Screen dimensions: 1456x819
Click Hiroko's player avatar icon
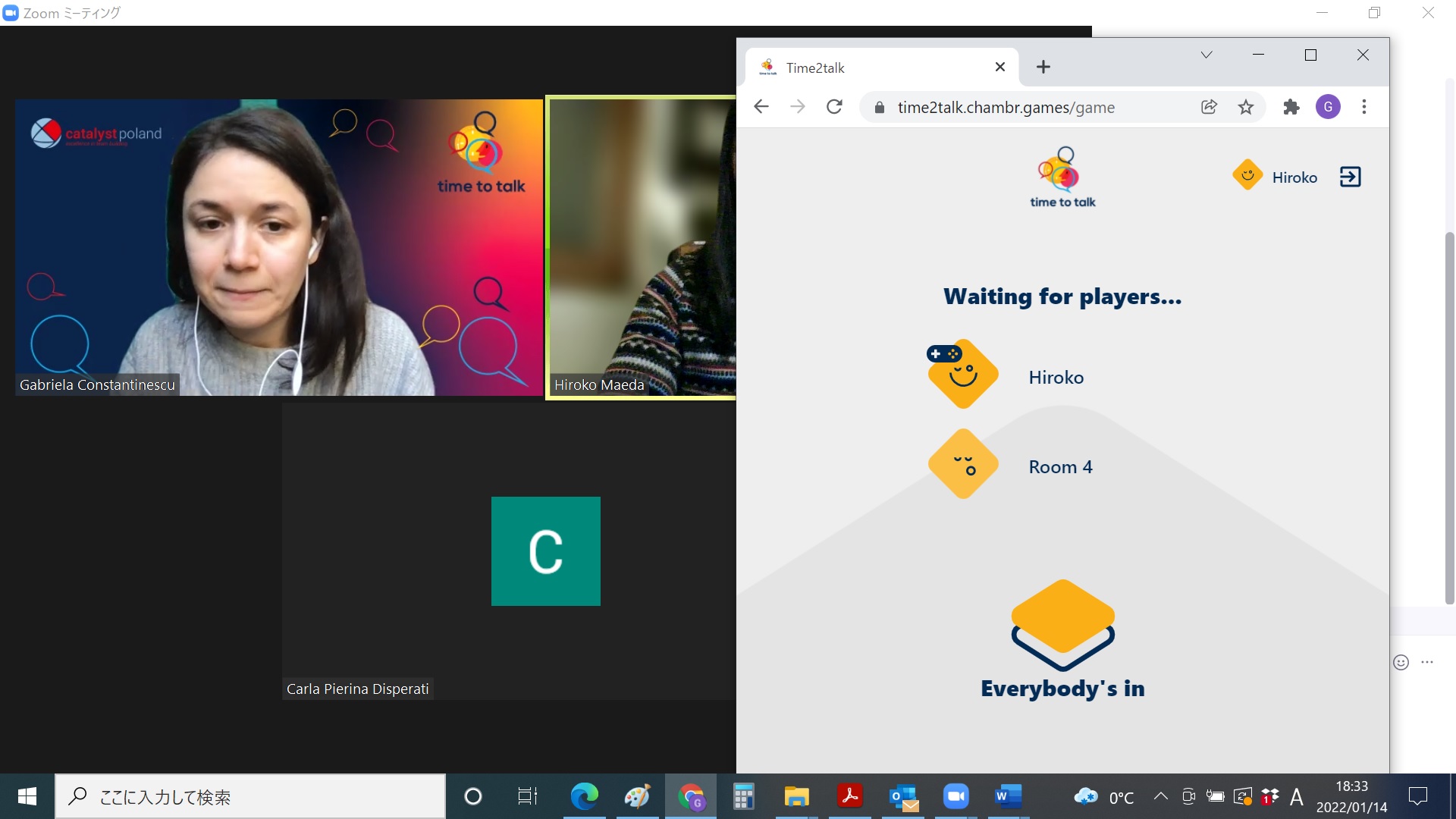pos(963,375)
